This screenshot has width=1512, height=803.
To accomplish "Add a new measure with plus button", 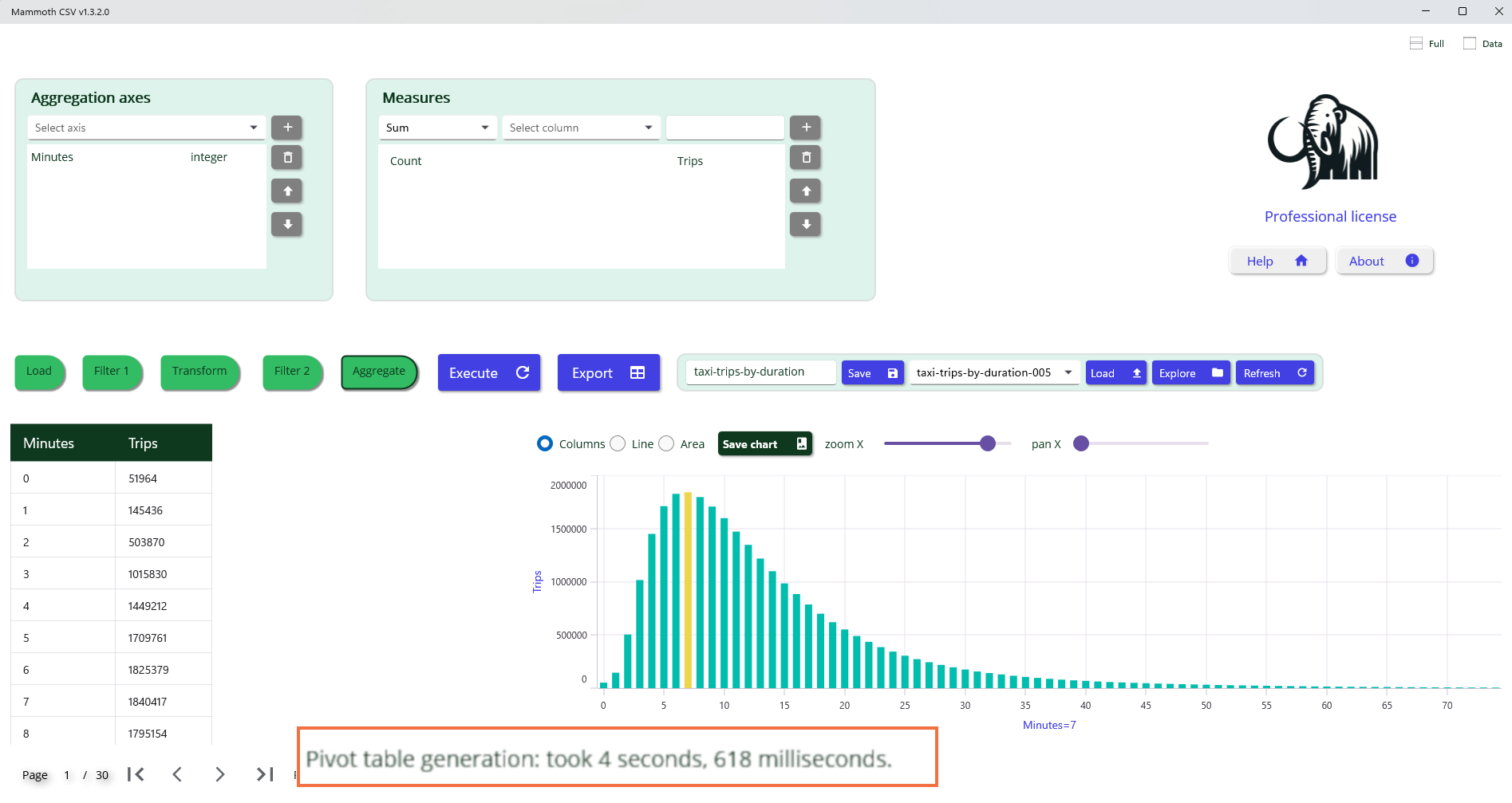I will (x=806, y=128).
